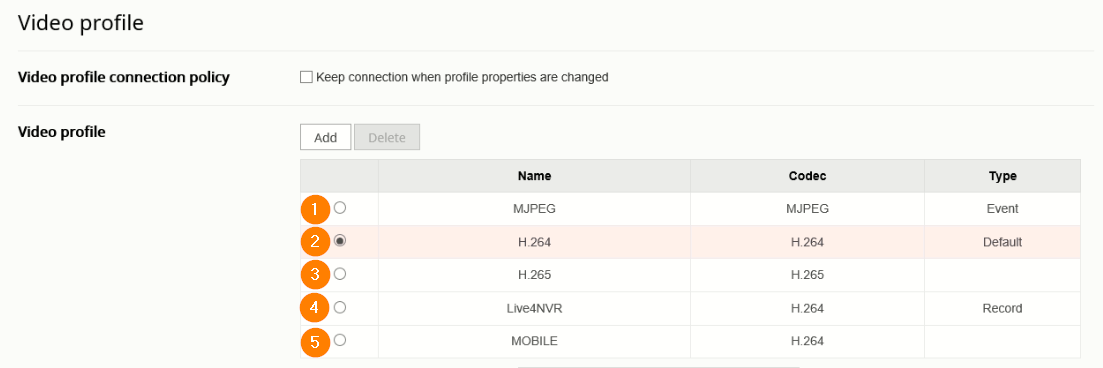The image size is (1103, 368).
Task: Click orange marker number 3
Action: coord(316,274)
